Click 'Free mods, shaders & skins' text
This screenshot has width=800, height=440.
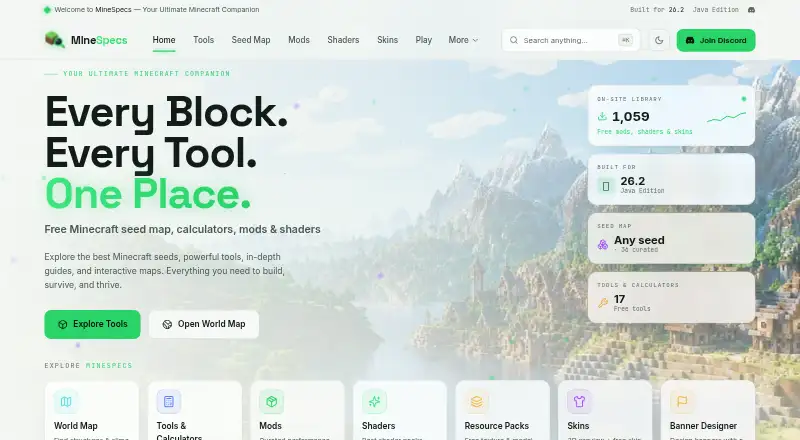coord(644,132)
